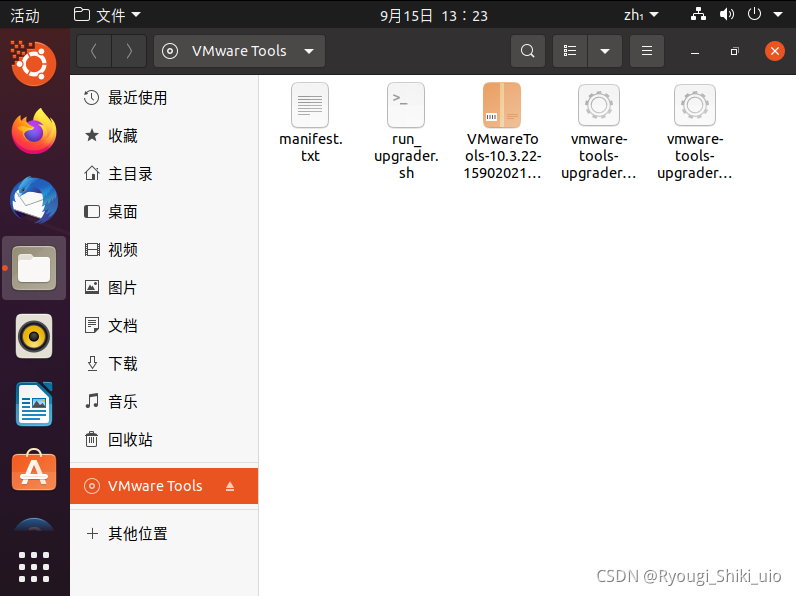Click the Files icon in the dock
The height and width of the screenshot is (596, 796).
point(34,268)
